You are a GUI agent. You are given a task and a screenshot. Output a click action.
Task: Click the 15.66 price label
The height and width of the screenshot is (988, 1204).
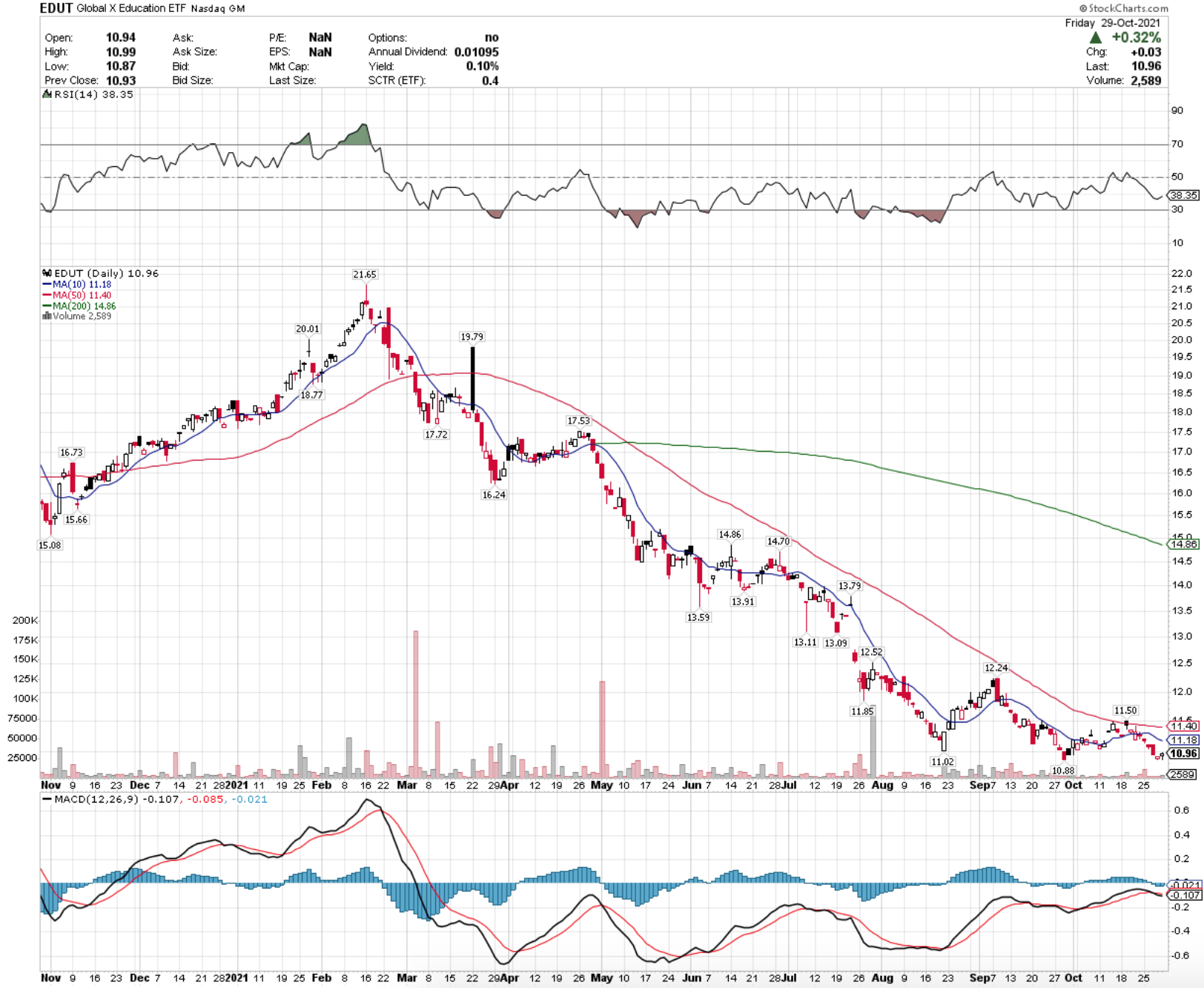pos(76,519)
